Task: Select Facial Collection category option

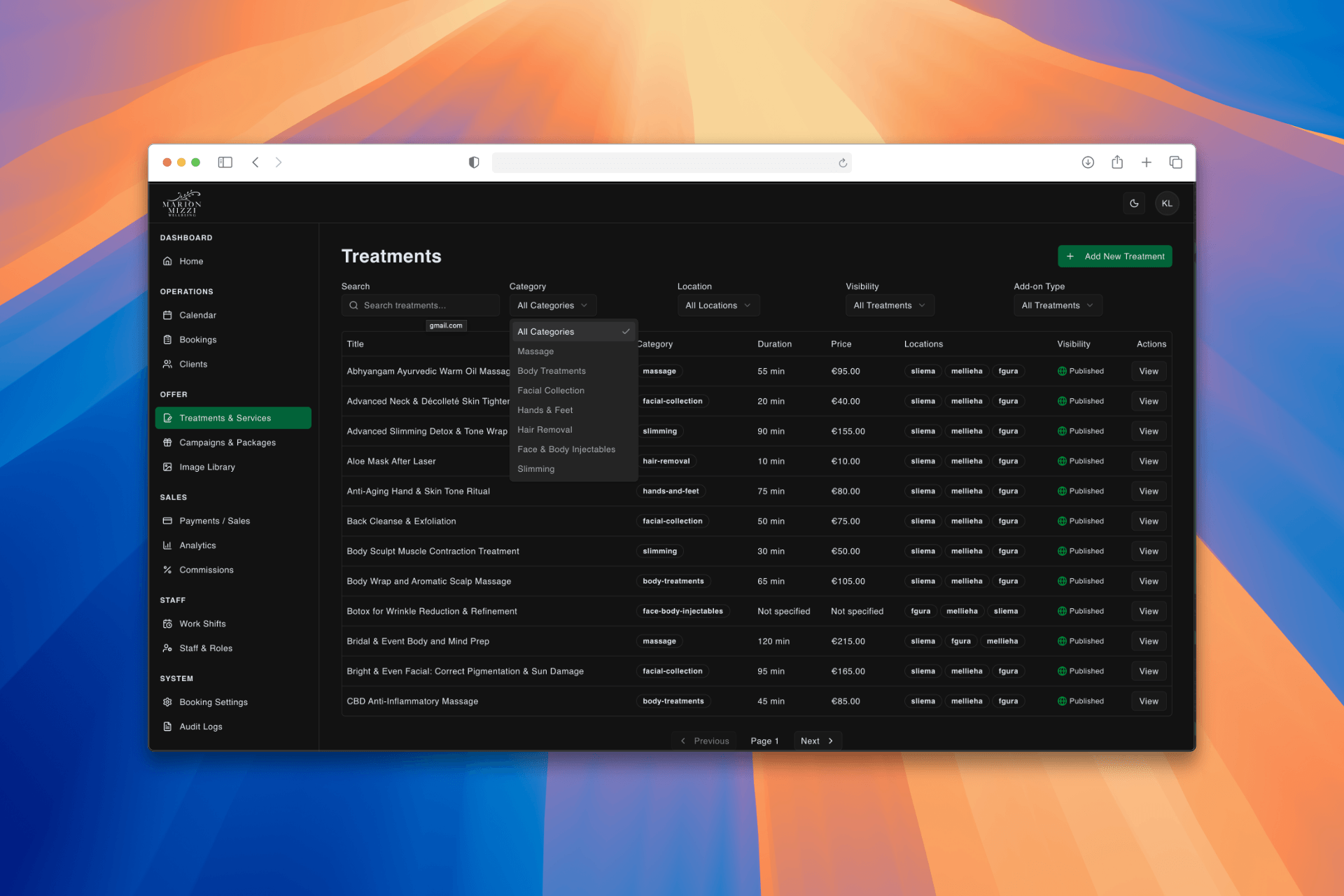Action: click(x=551, y=391)
